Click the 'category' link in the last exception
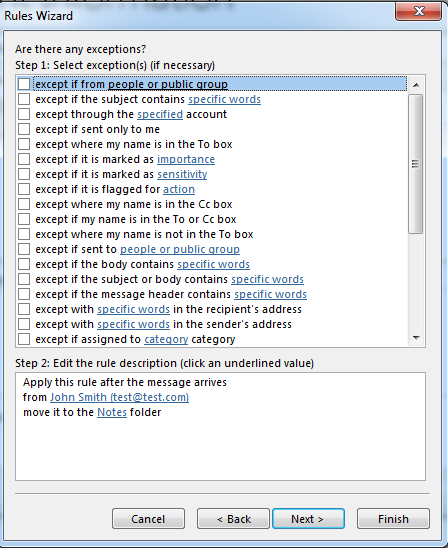The image size is (448, 548). [166, 339]
